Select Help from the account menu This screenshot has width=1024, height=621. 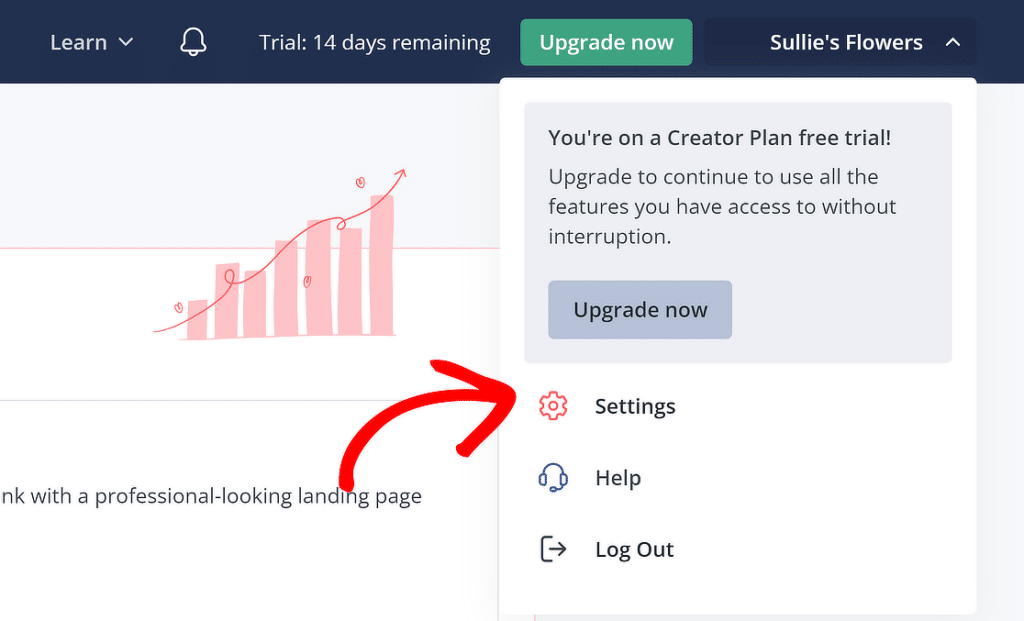pos(618,477)
